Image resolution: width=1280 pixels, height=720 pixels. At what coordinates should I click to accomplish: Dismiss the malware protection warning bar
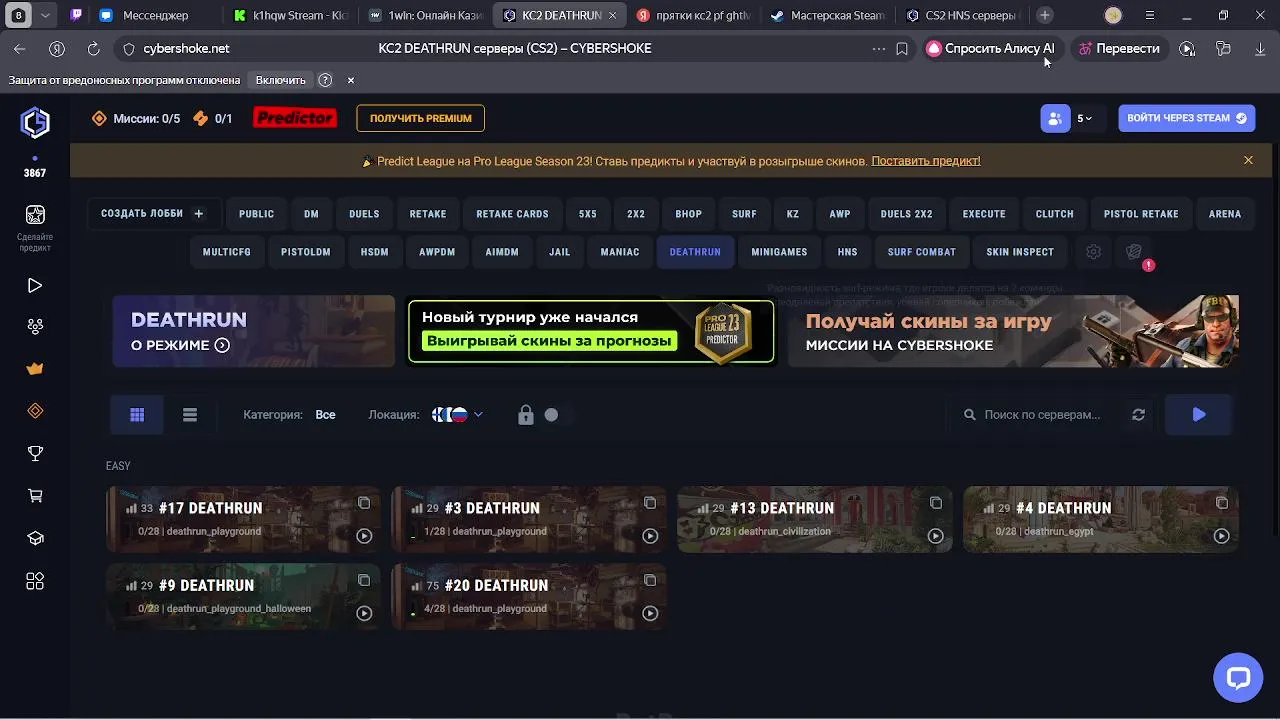[350, 80]
